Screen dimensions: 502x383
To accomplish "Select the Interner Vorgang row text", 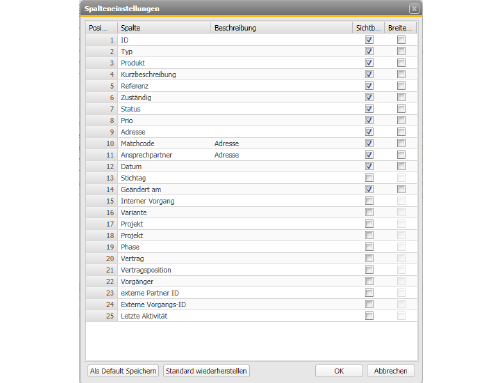I will click(147, 201).
